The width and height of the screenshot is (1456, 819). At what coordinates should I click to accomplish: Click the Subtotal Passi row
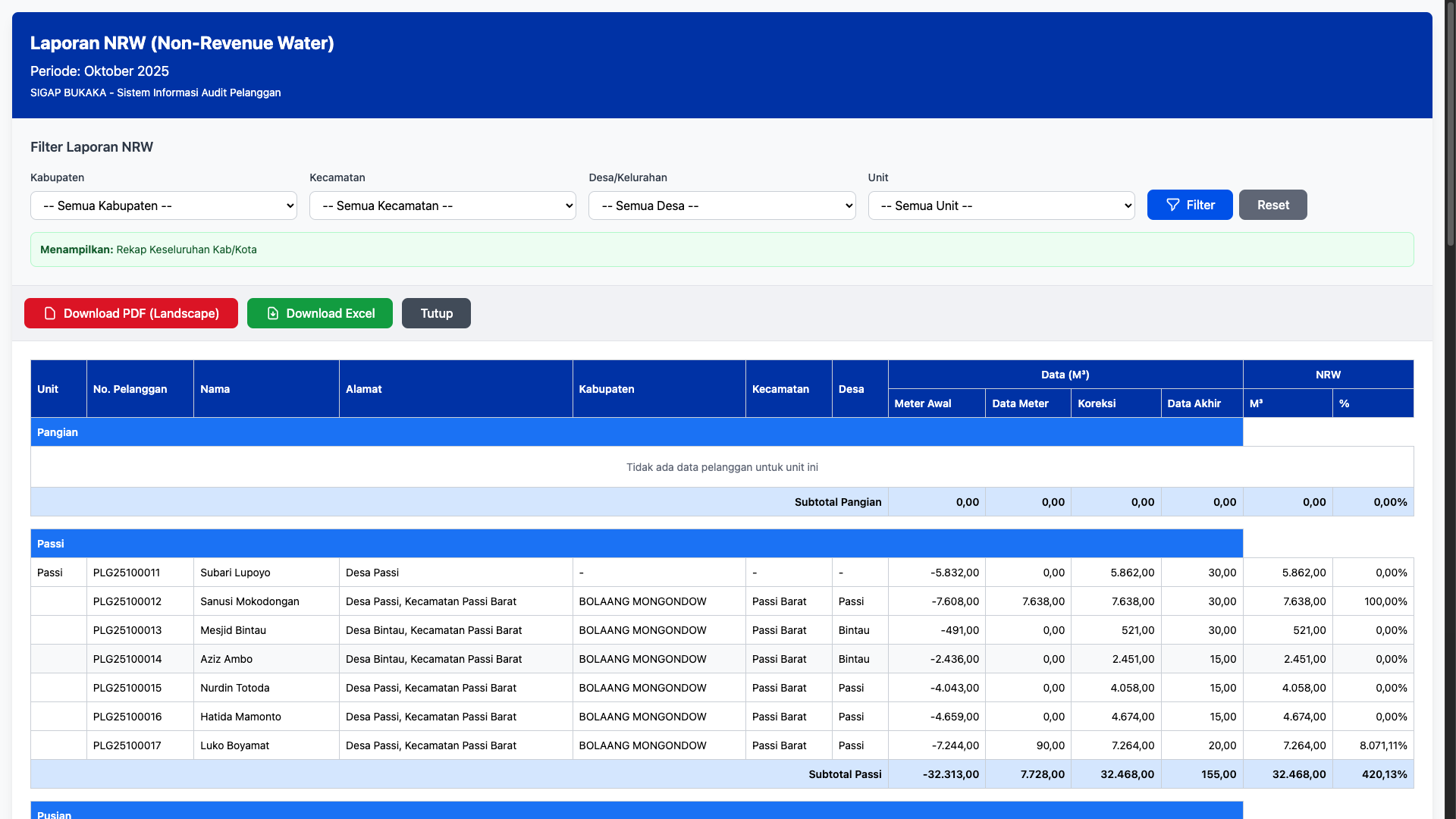tap(845, 774)
